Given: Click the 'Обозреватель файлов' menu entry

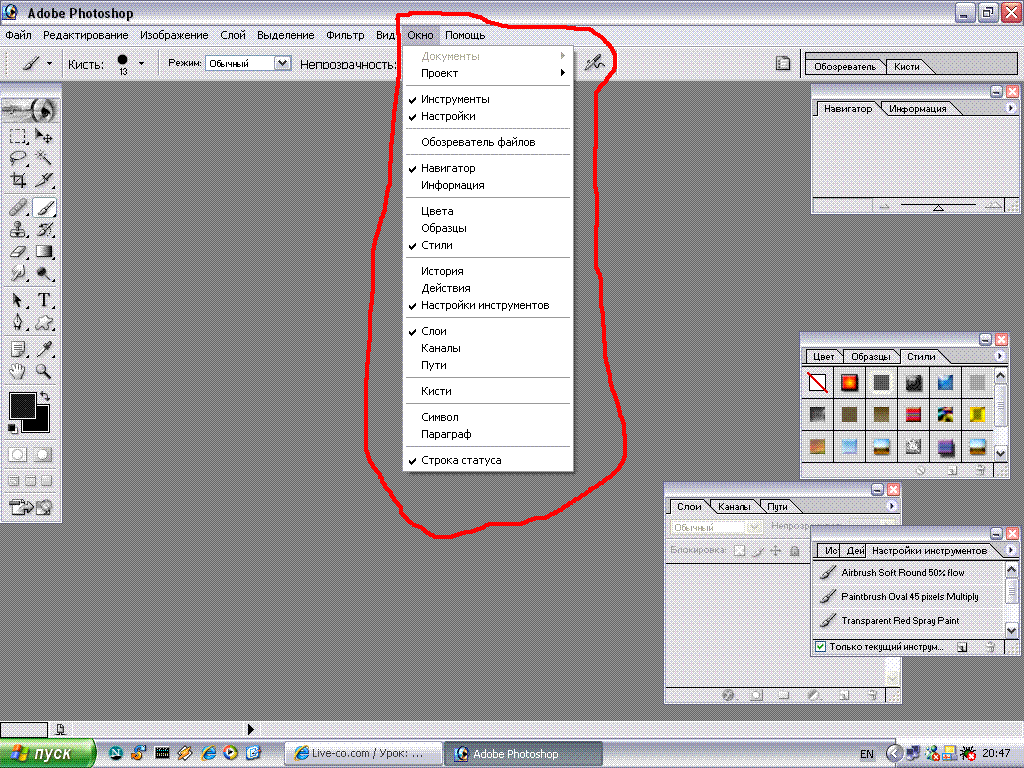Looking at the screenshot, I should (x=478, y=142).
